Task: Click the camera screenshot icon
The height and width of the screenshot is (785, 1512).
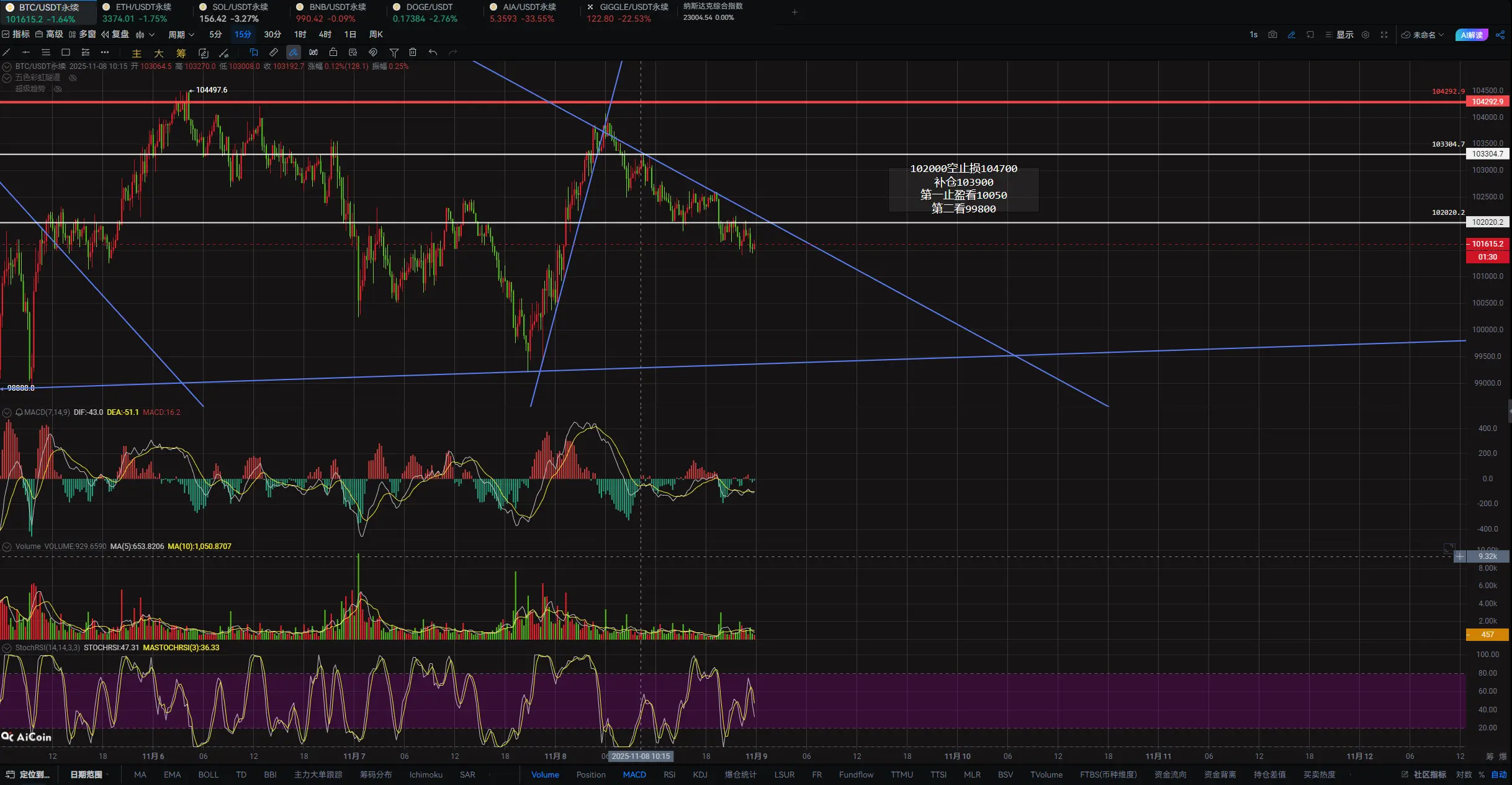Action: point(1272,35)
